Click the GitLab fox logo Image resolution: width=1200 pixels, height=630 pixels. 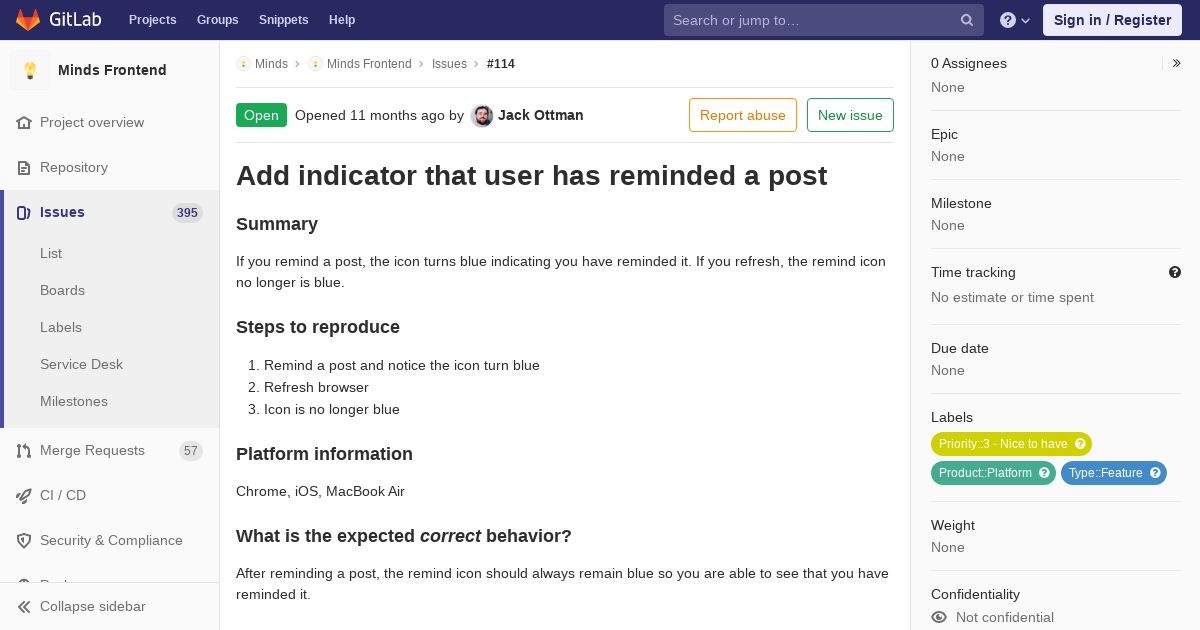[x=28, y=19]
